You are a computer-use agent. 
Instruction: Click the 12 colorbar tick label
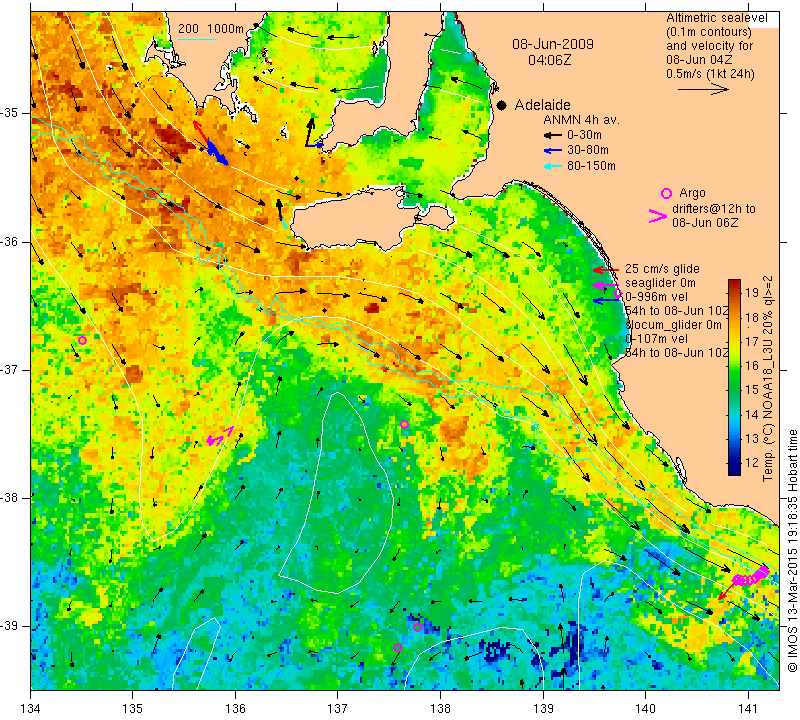tap(752, 463)
